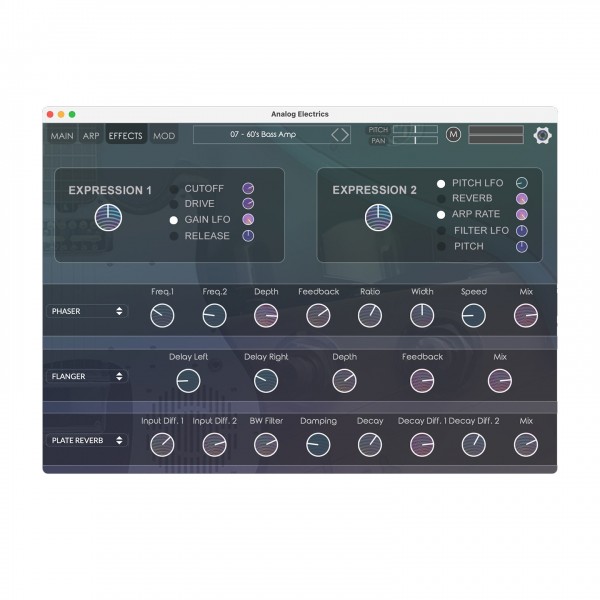Click the DRIVE amount mini knob
Screen dimensions: 600x600
[x=248, y=204]
